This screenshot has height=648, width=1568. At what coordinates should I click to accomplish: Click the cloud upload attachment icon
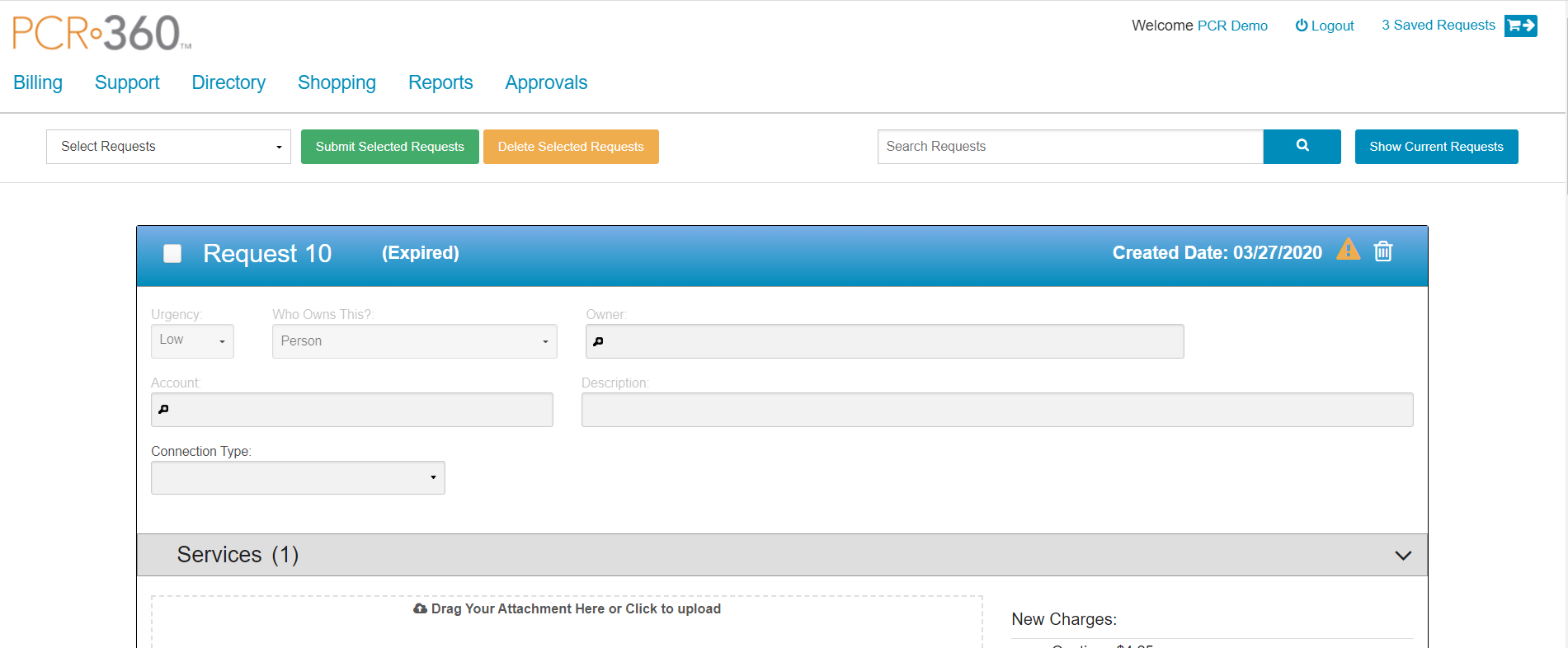pyautogui.click(x=420, y=608)
